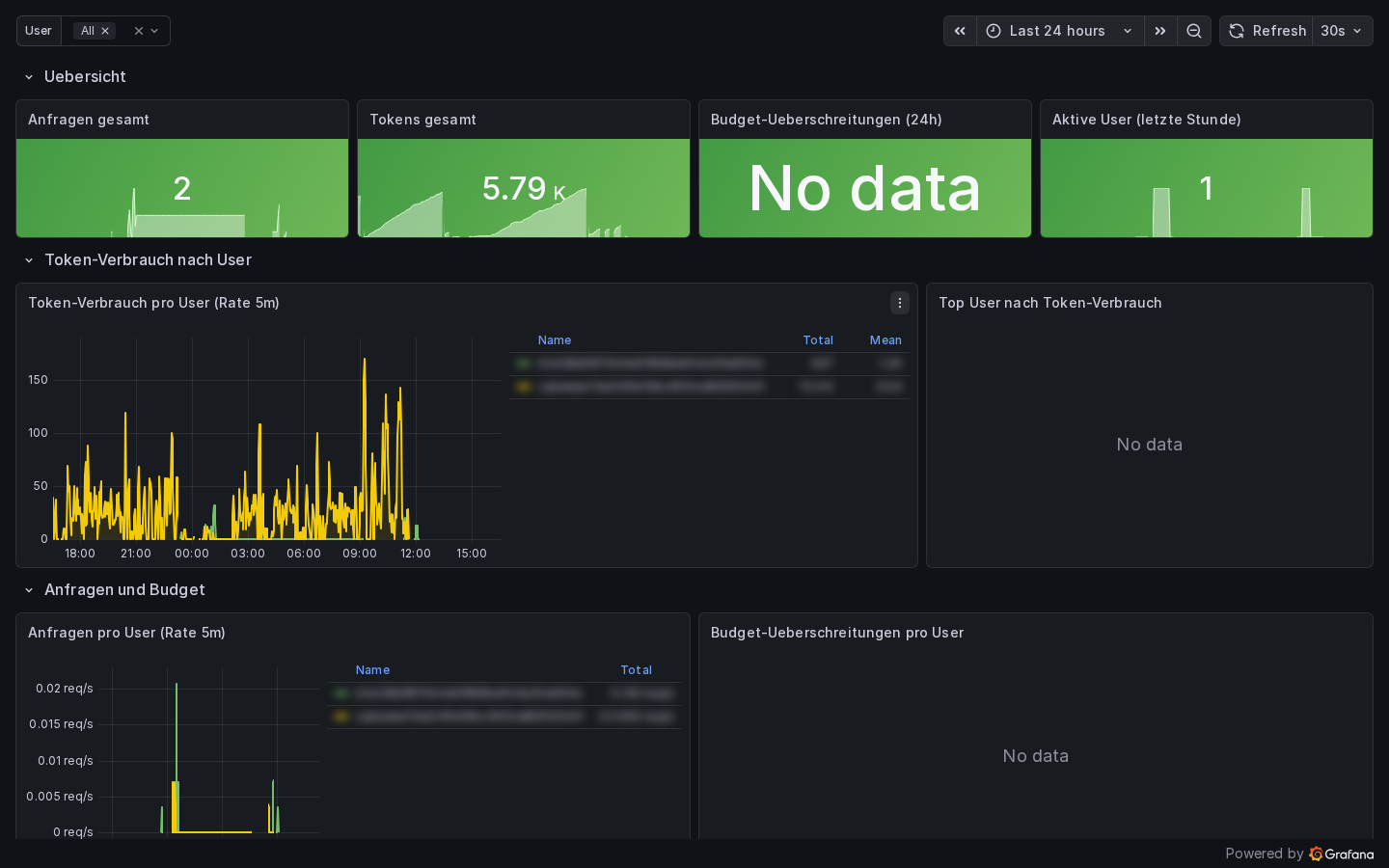The width and height of the screenshot is (1389, 868).
Task: Sort requests legend by Name column
Action: pos(372,670)
